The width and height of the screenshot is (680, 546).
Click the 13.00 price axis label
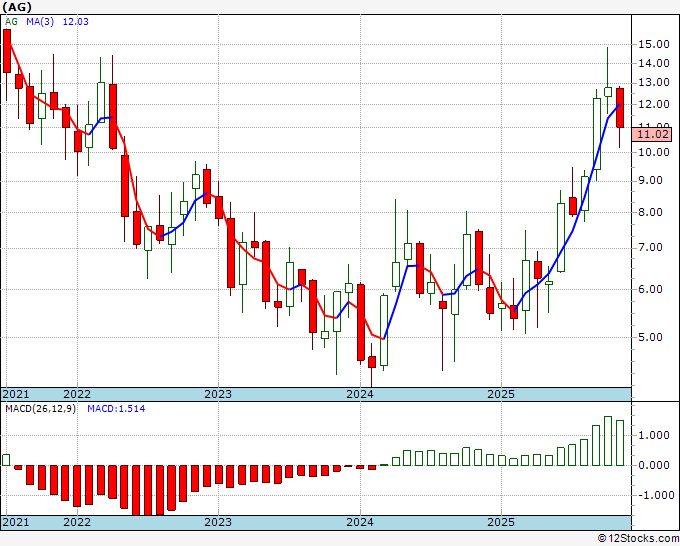click(x=653, y=82)
